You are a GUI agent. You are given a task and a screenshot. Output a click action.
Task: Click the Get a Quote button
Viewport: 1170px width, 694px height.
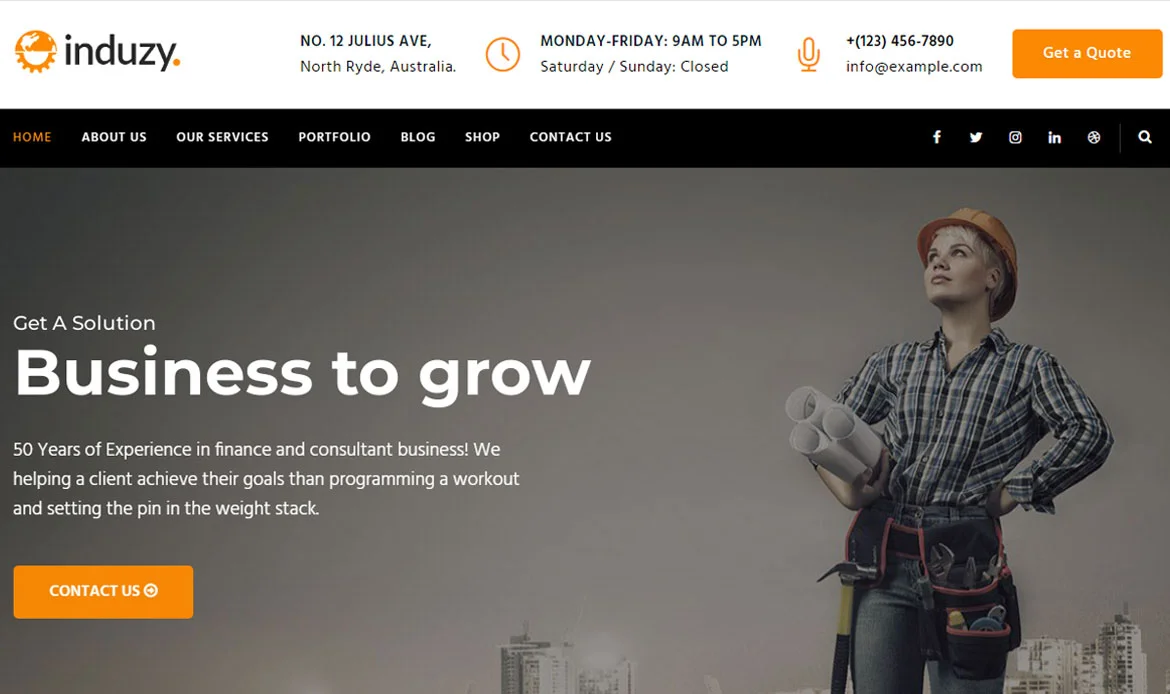(x=1086, y=54)
